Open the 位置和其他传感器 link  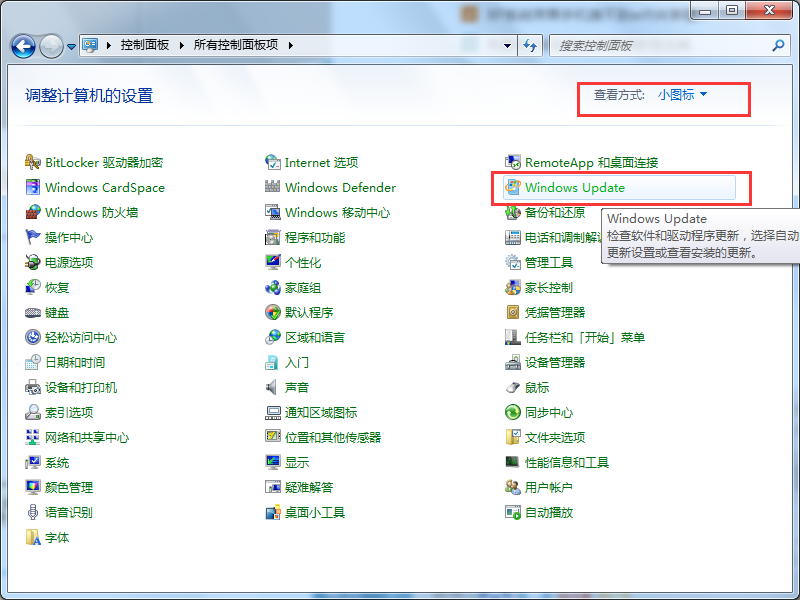coord(333,437)
